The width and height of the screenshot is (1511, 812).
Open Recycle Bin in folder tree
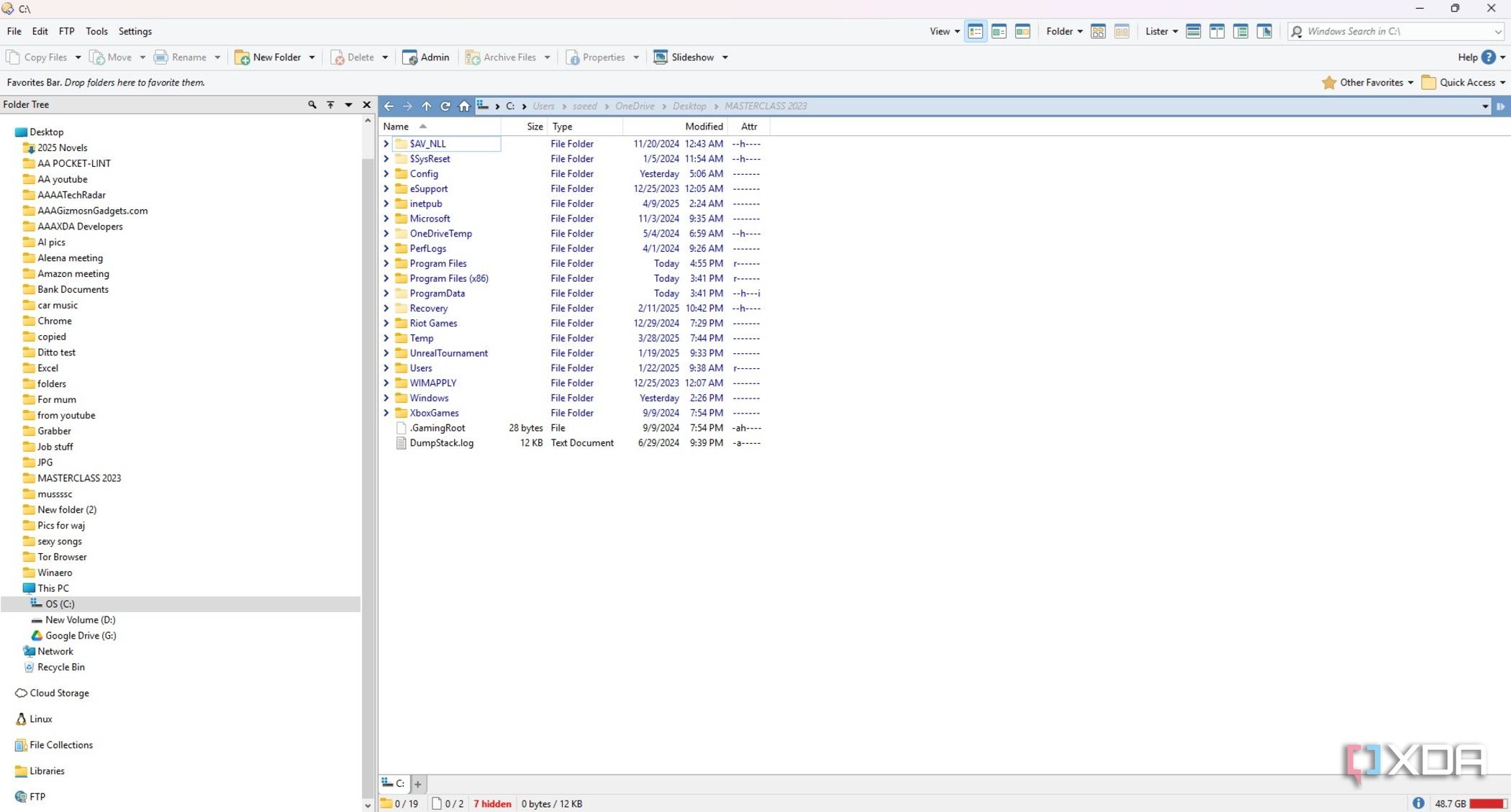coord(60,667)
